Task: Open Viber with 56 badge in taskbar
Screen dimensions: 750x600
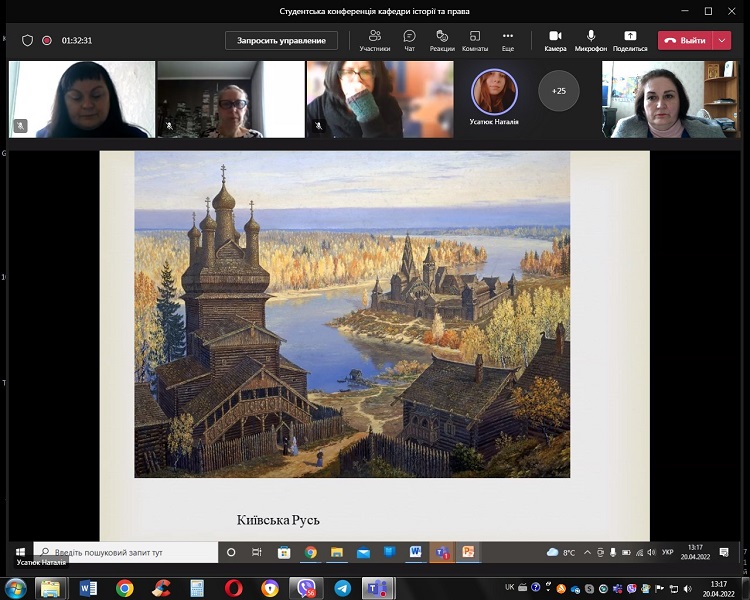Action: tap(306, 588)
